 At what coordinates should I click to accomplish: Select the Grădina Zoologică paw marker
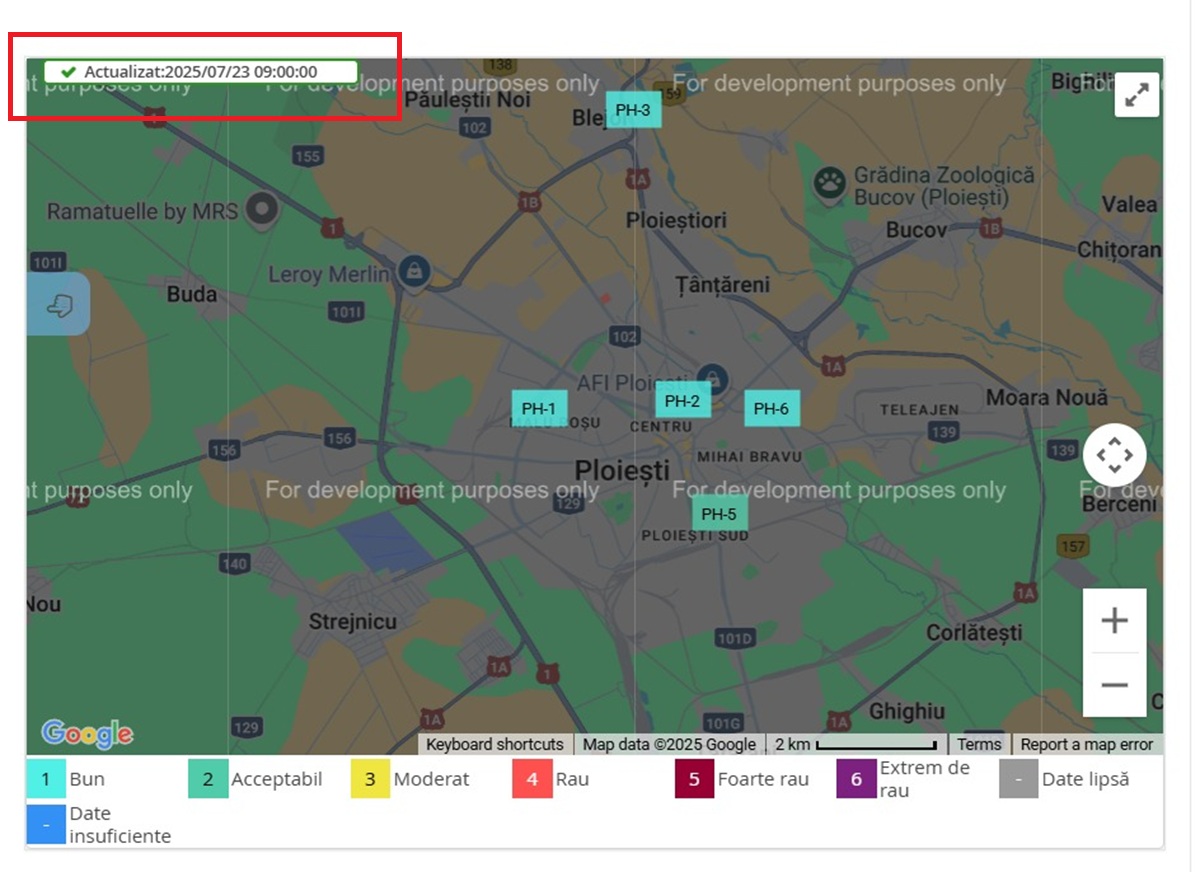click(828, 182)
